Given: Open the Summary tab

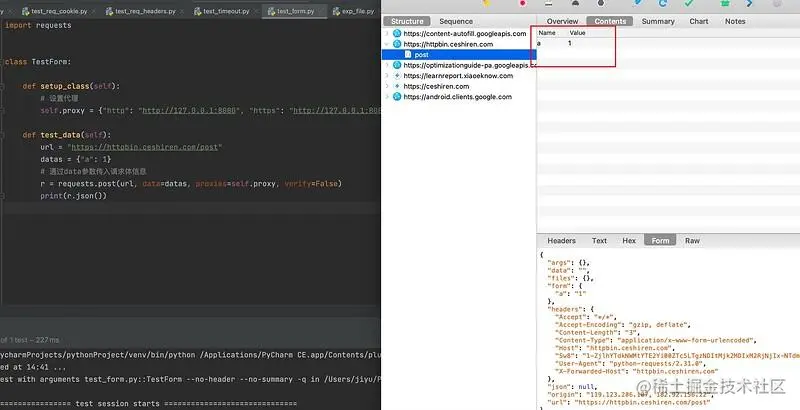Looking at the screenshot, I should 658,21.
